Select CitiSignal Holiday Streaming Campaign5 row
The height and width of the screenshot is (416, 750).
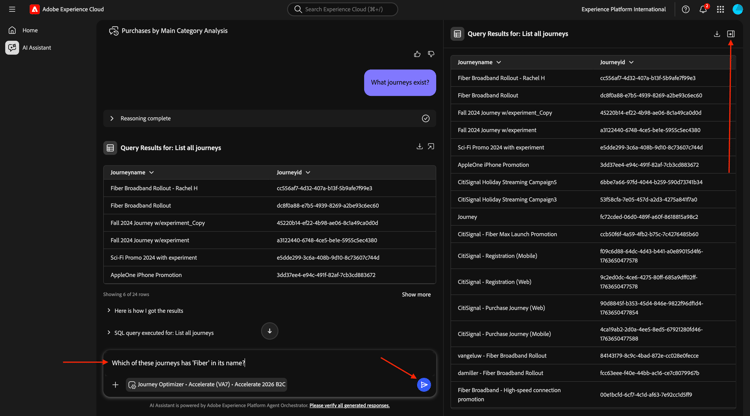593,182
